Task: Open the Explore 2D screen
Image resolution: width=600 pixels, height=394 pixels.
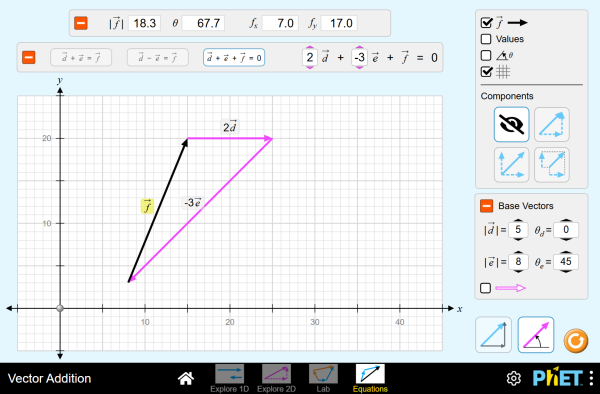Action: click(276, 378)
